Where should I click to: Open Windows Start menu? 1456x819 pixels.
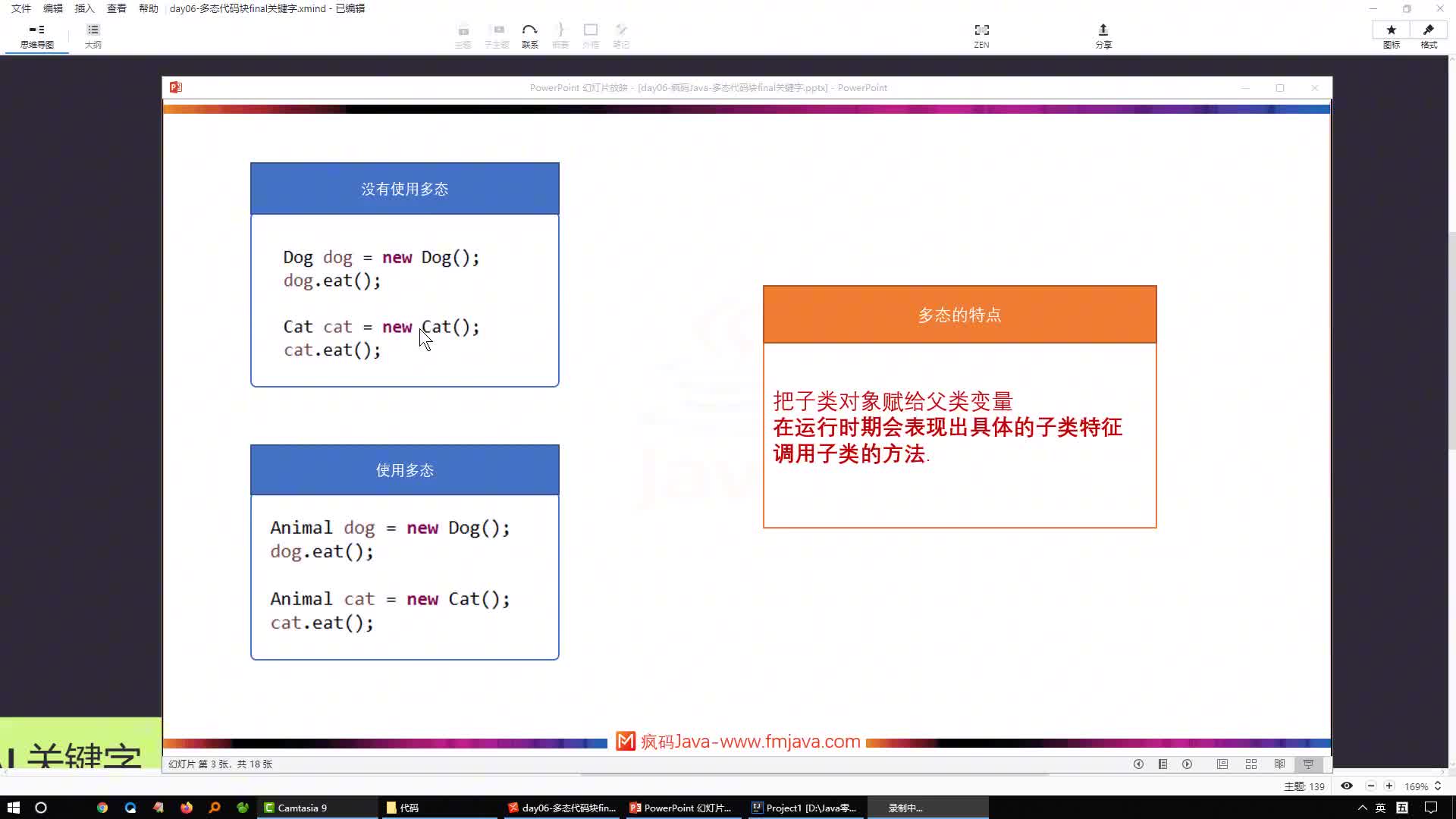pos(13,808)
